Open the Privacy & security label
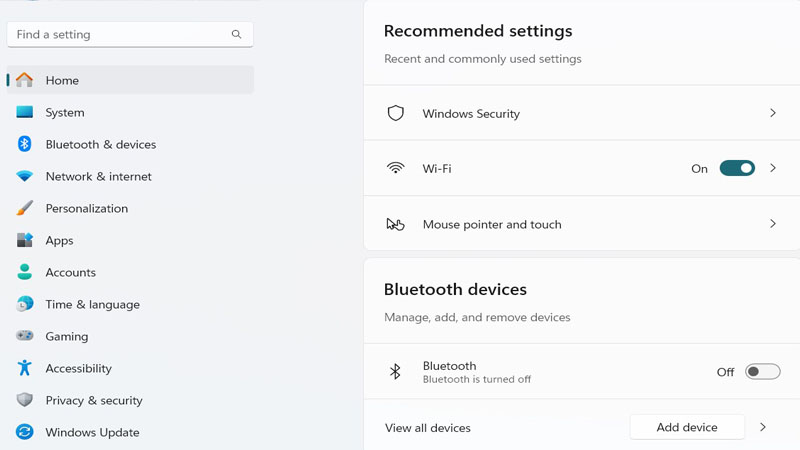This screenshot has height=450, width=800. (x=94, y=401)
